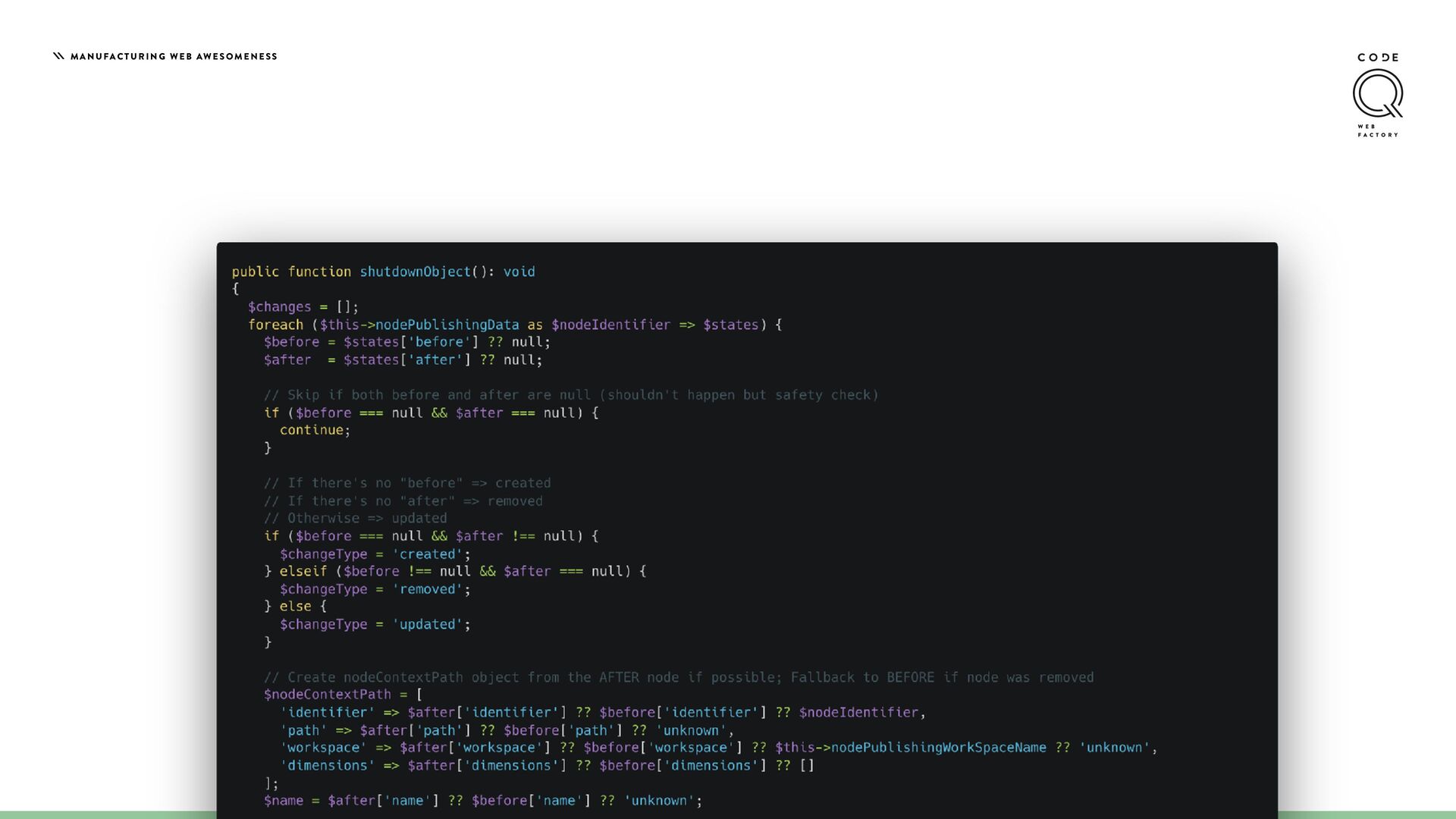
Task: Click the 'dimensions' array key
Action: click(x=327, y=765)
